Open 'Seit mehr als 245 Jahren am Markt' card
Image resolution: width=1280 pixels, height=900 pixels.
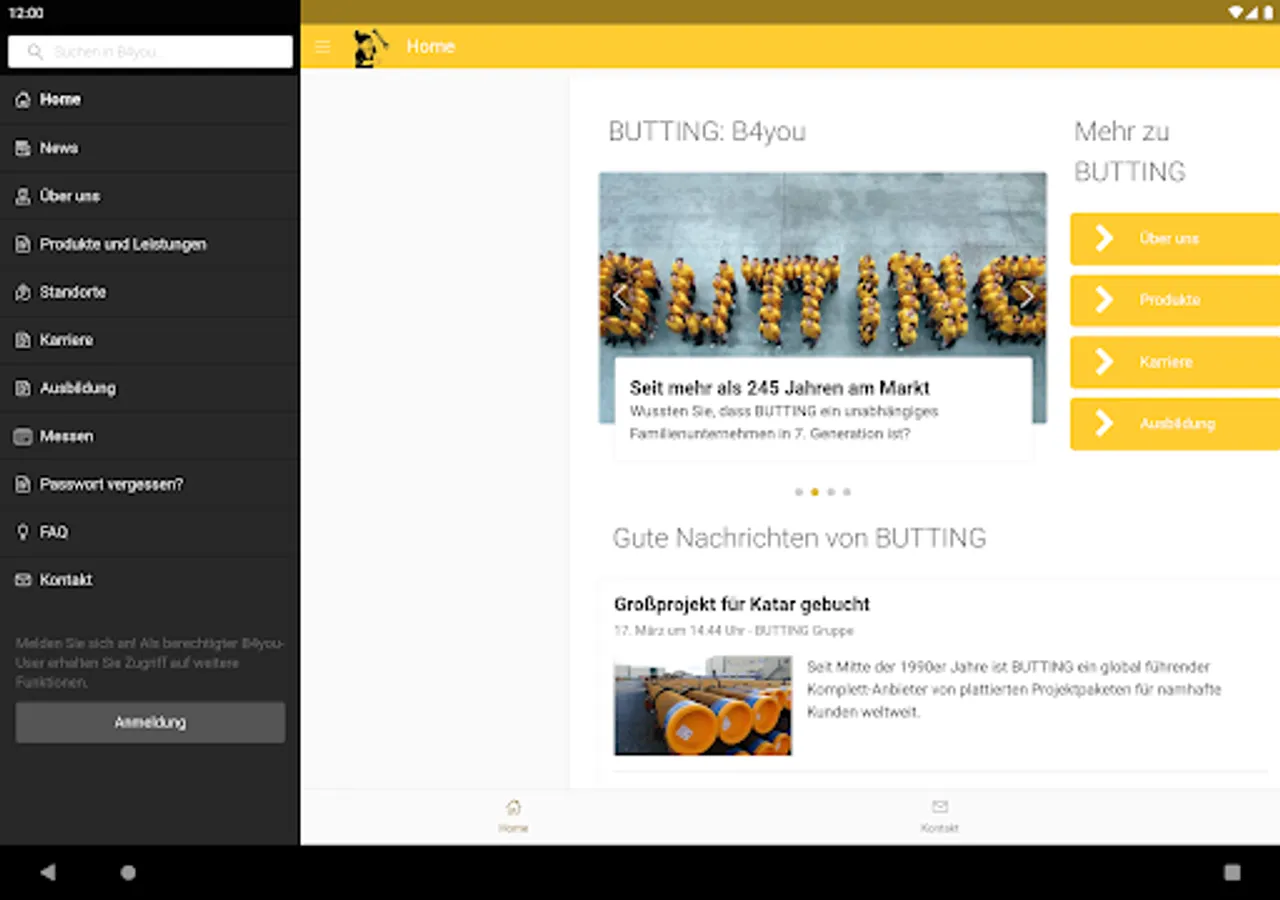[x=823, y=409]
